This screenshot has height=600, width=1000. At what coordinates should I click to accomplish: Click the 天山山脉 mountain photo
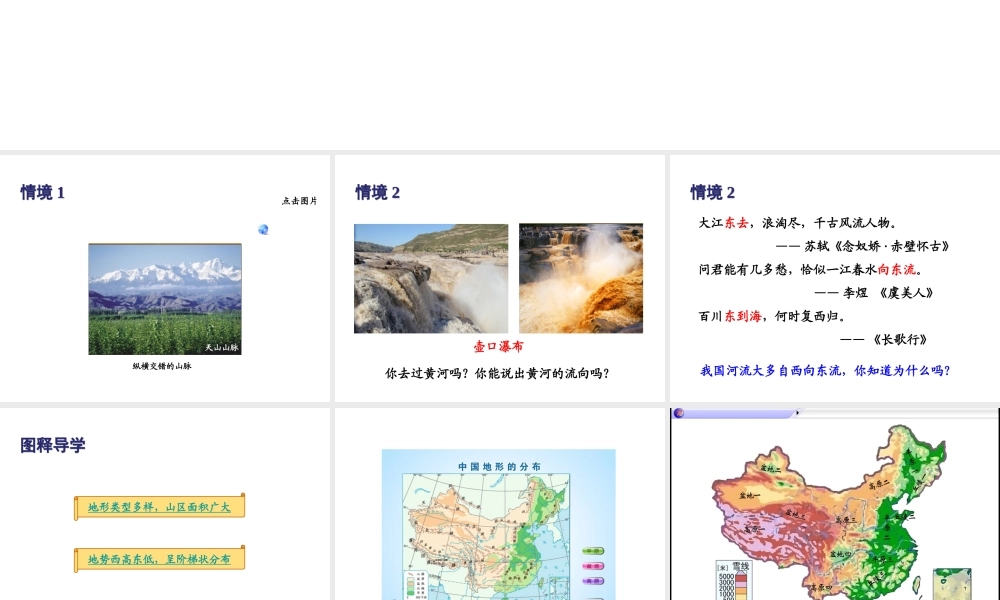tap(165, 299)
